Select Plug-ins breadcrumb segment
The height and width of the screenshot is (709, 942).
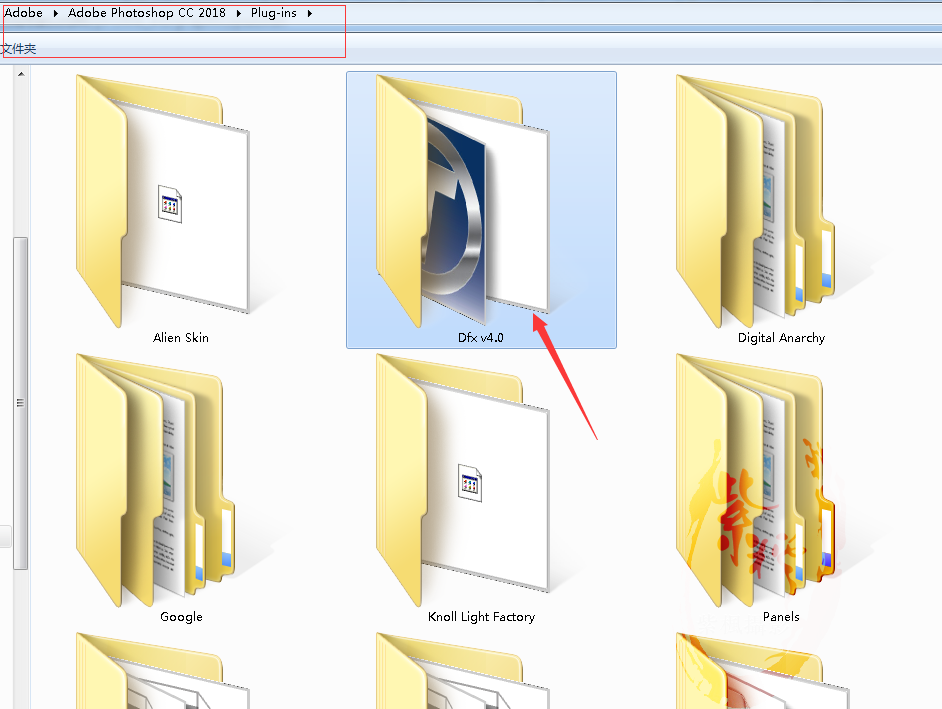(274, 13)
